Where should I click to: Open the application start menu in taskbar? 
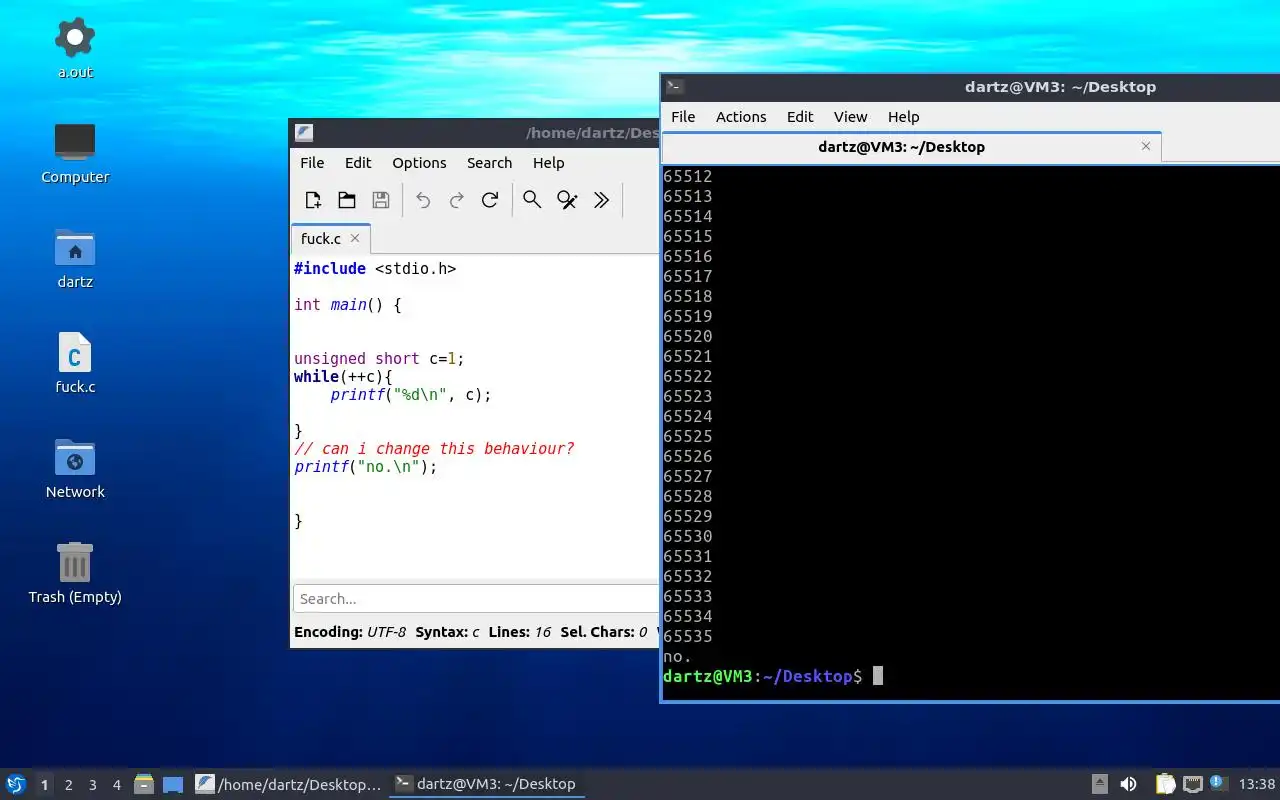click(15, 784)
